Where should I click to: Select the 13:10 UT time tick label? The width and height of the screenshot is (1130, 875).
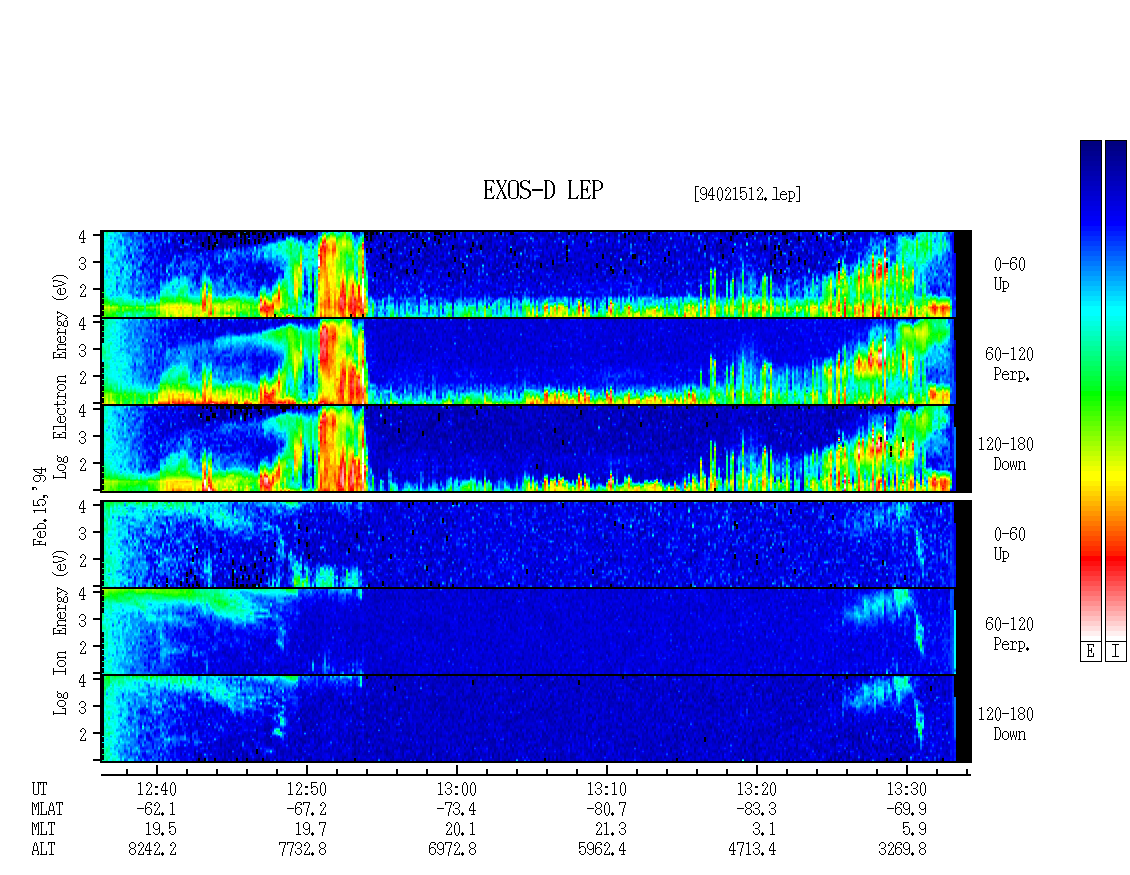point(606,789)
